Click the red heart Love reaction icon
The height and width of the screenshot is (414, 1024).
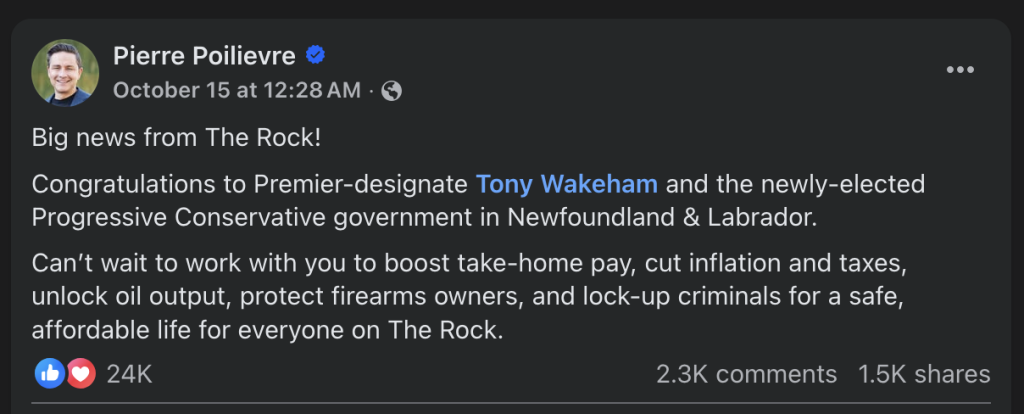(x=79, y=374)
